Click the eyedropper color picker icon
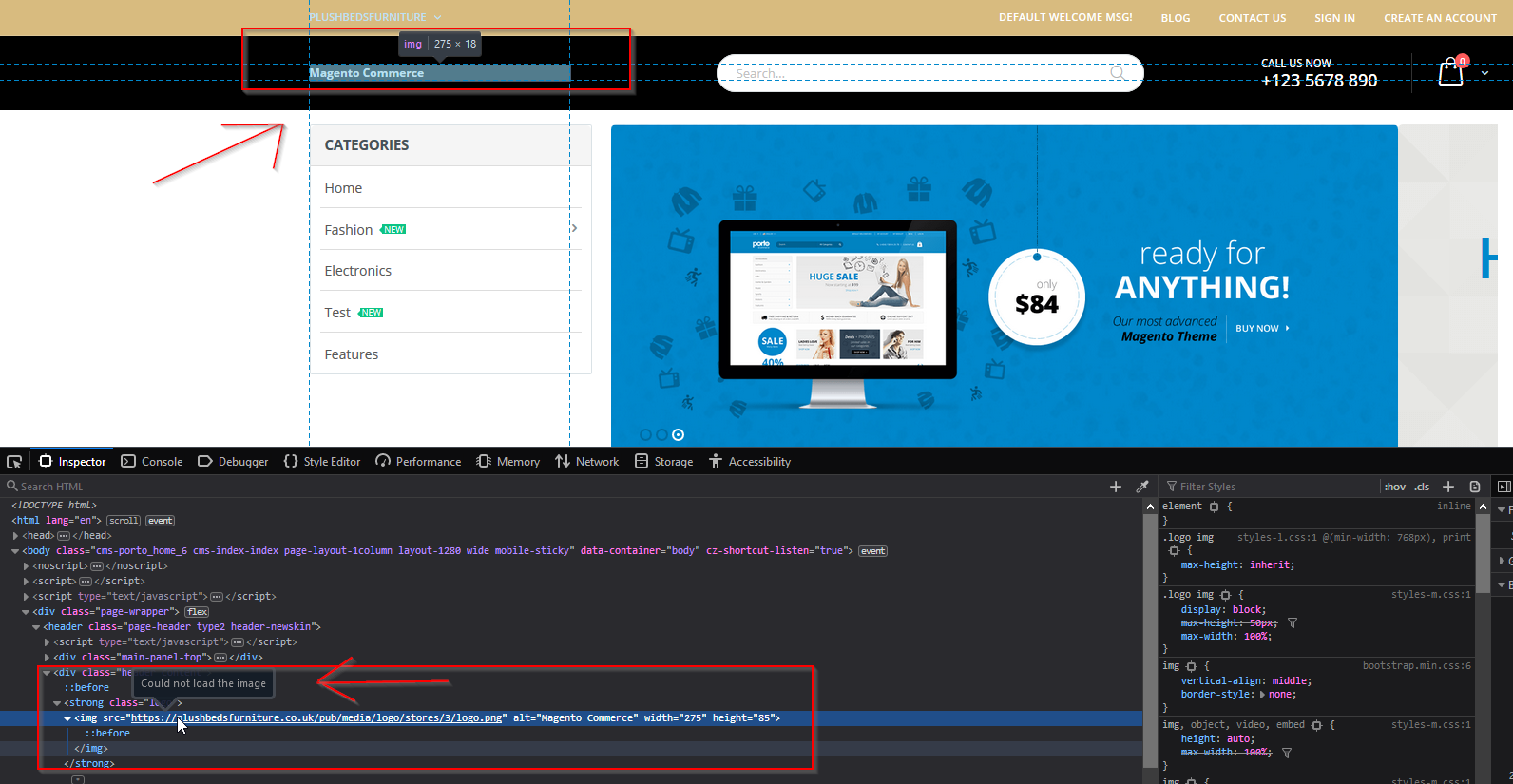Image resolution: width=1513 pixels, height=784 pixels. (x=1142, y=487)
